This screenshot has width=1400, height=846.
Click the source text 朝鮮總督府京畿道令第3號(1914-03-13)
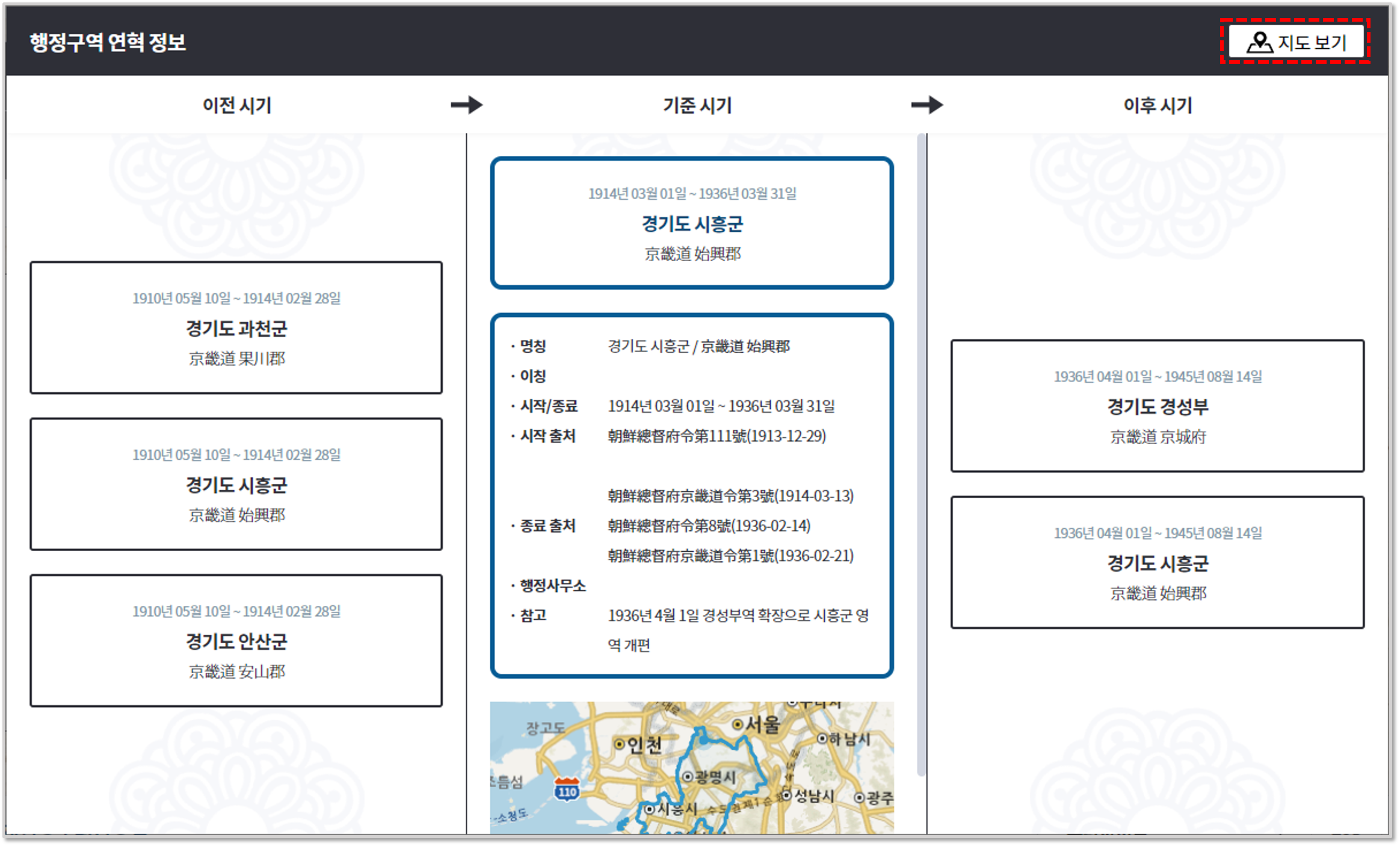730,496
